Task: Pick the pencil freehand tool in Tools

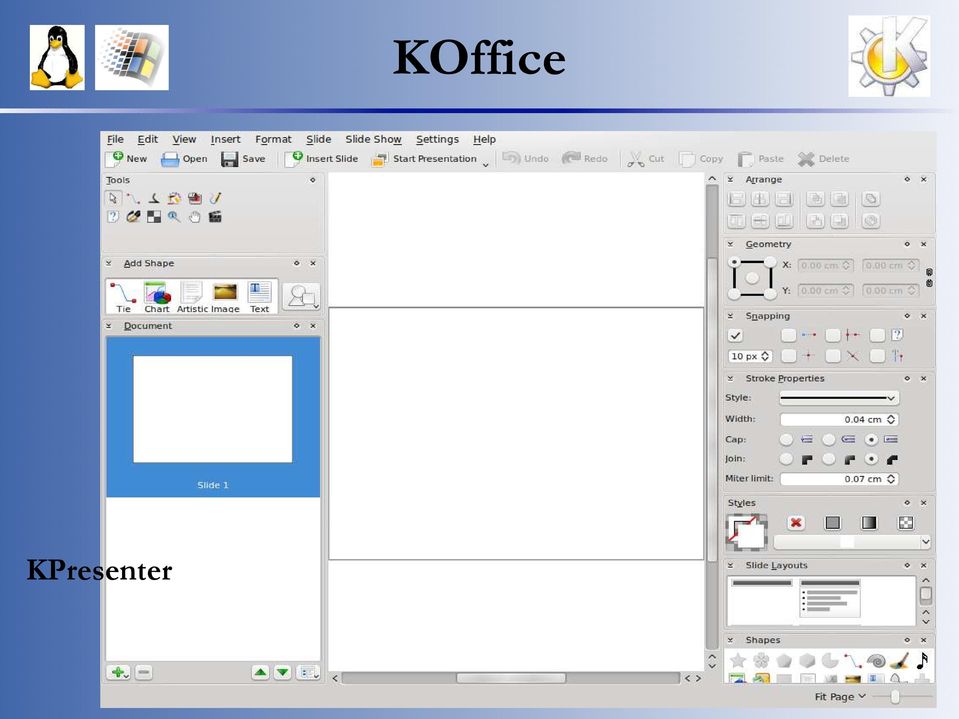Action: pyautogui.click(x=215, y=198)
